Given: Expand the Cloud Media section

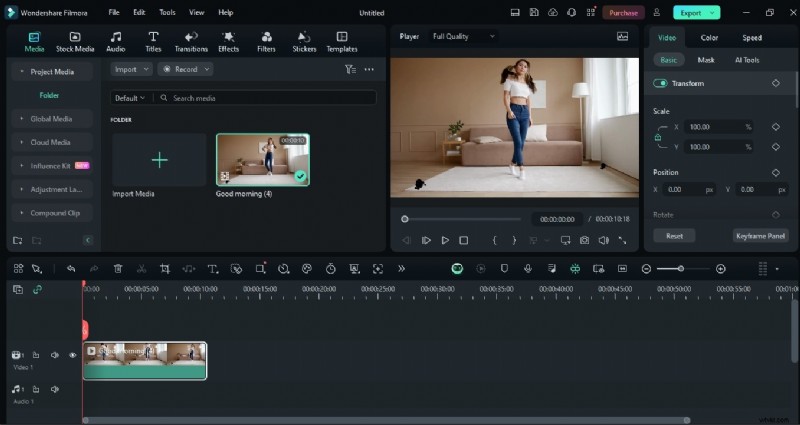Looking at the screenshot, I should point(52,142).
